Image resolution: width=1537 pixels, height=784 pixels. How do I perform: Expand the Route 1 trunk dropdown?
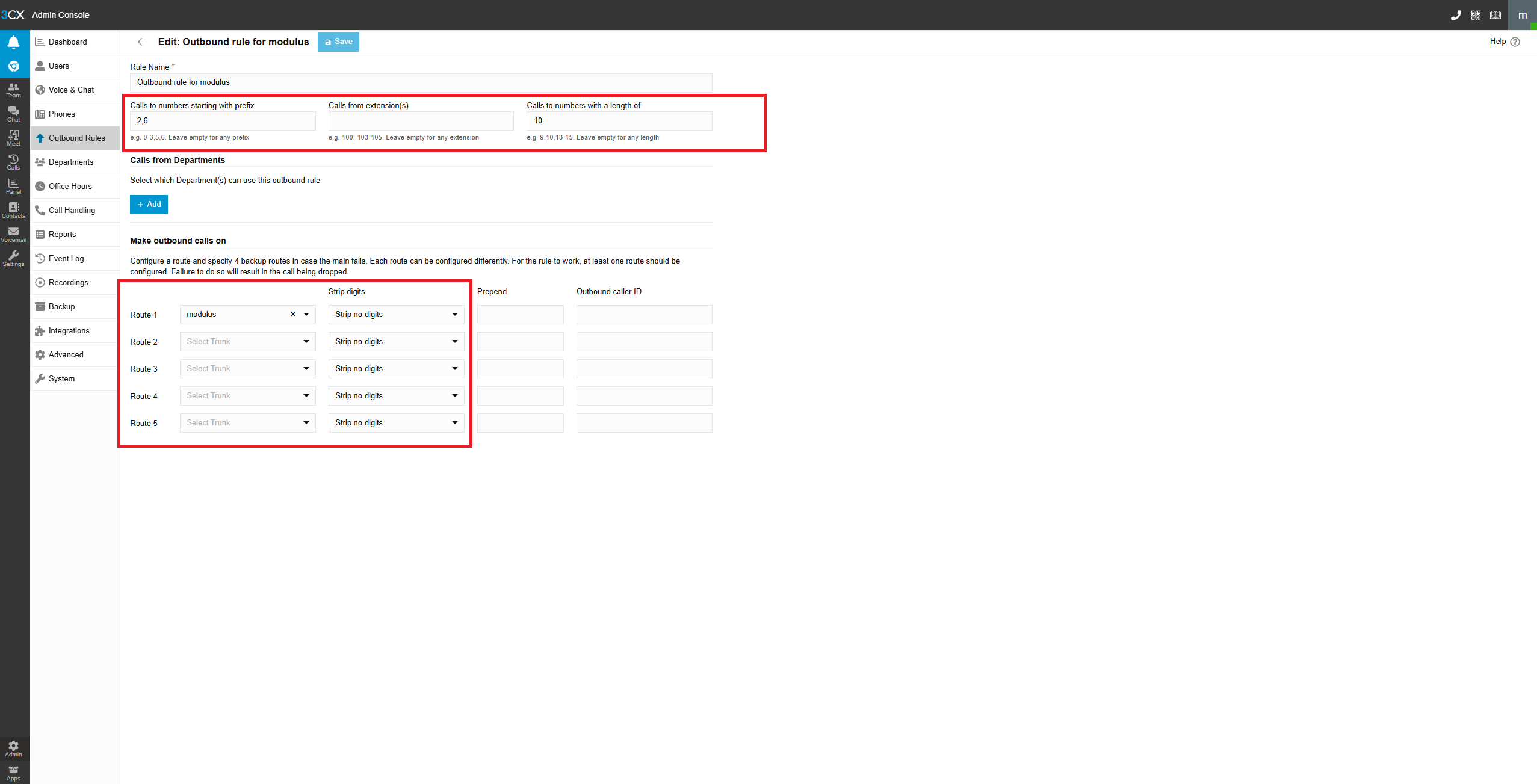point(306,314)
